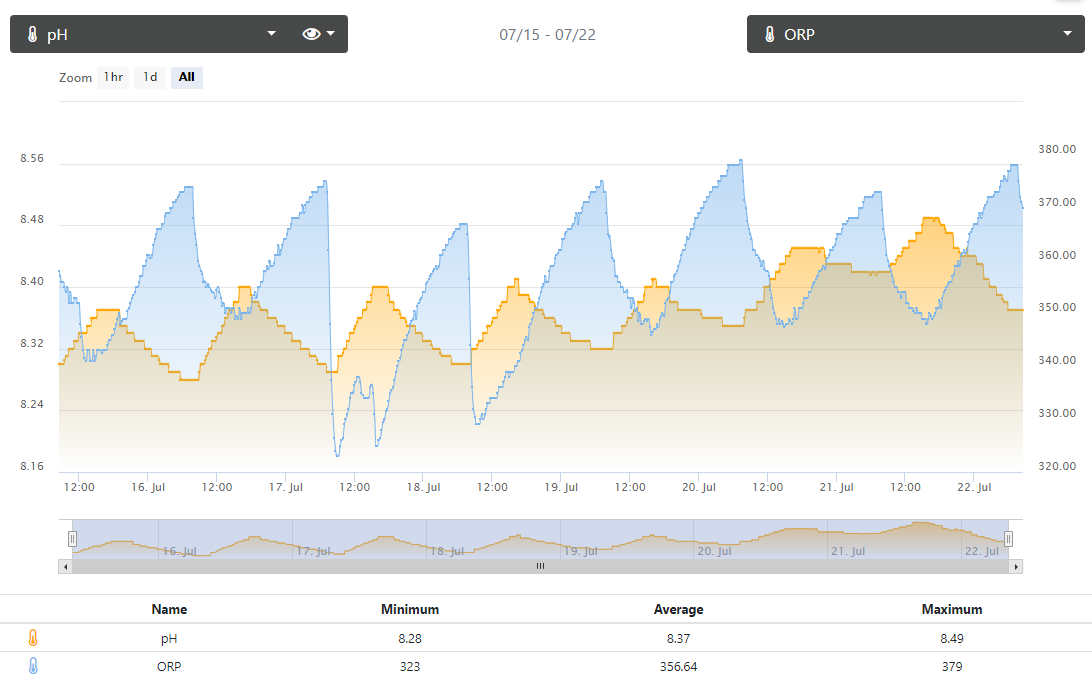Screen dimensions: 1092x693
Task: Click pH minimum value 8.28
Action: [410, 639]
